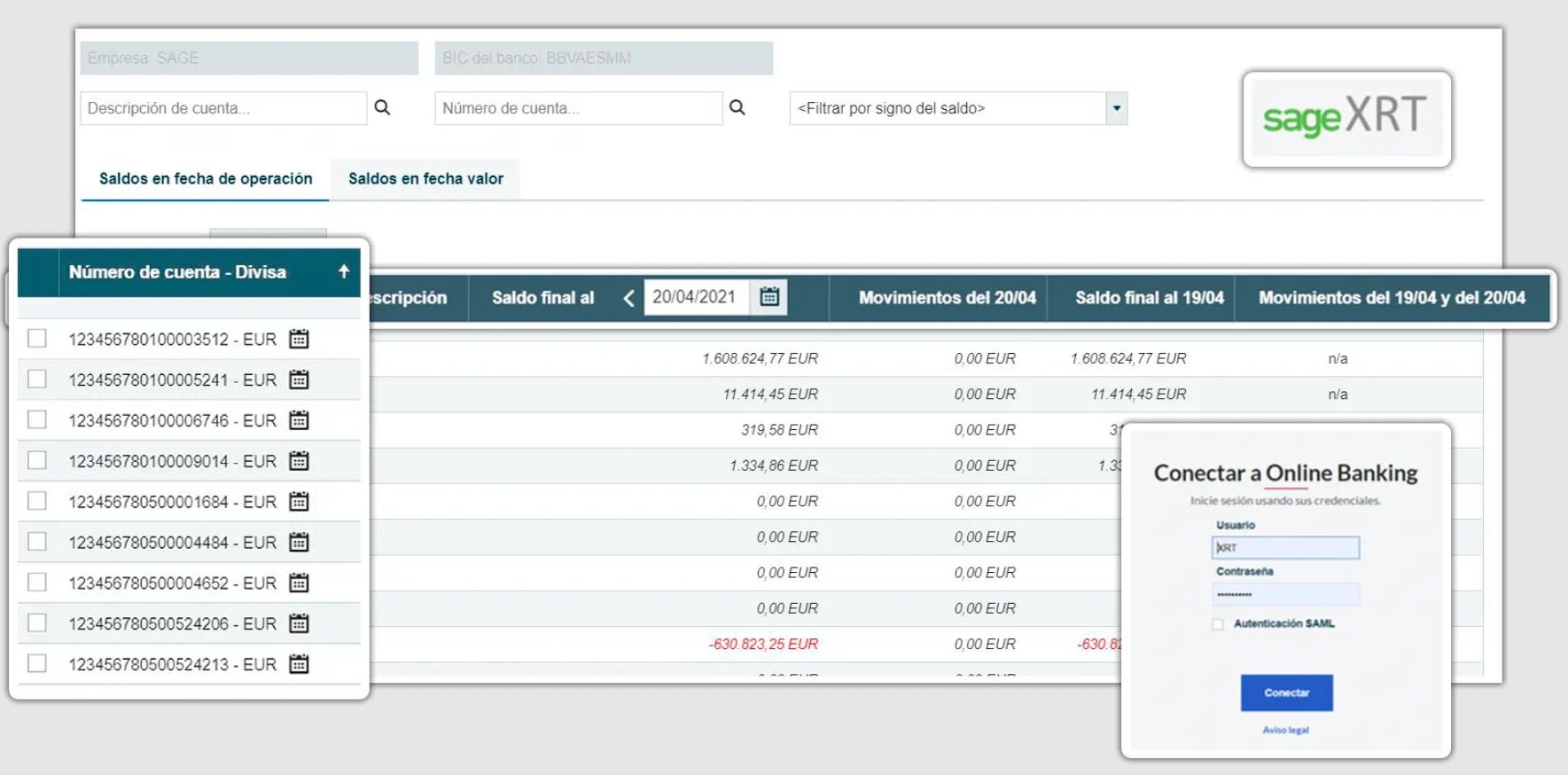
Task: Open calendar for account 123456780500004652
Action: coord(300,583)
